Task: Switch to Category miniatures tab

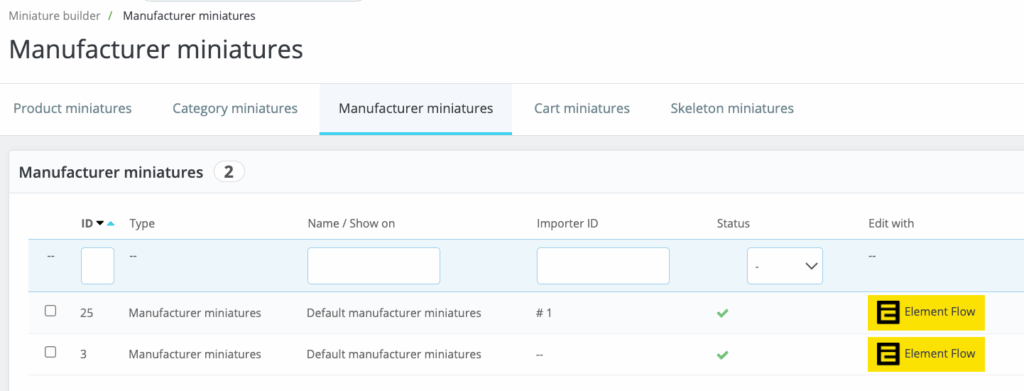Action: point(235,108)
